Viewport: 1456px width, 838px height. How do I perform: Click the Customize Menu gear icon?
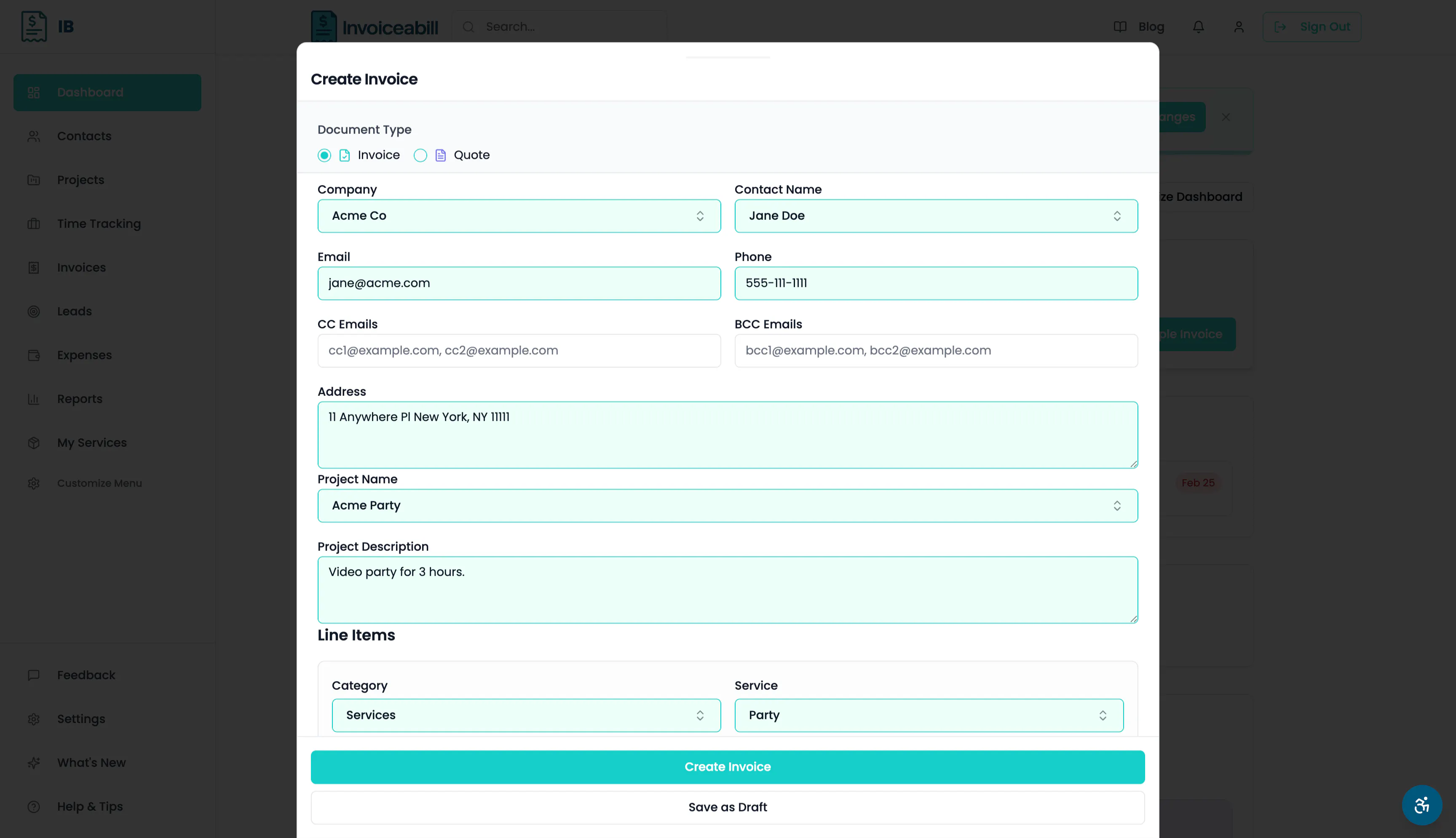(x=34, y=483)
